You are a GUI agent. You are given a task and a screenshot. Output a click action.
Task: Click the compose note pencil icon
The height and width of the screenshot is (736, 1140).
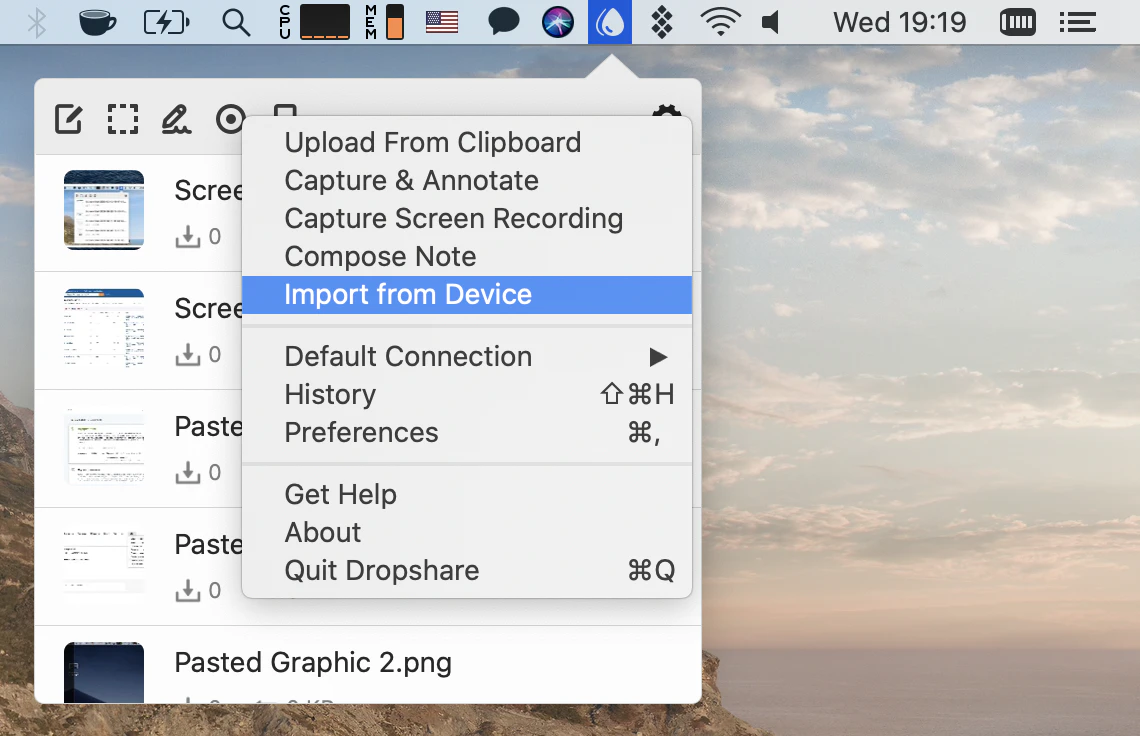click(x=68, y=119)
